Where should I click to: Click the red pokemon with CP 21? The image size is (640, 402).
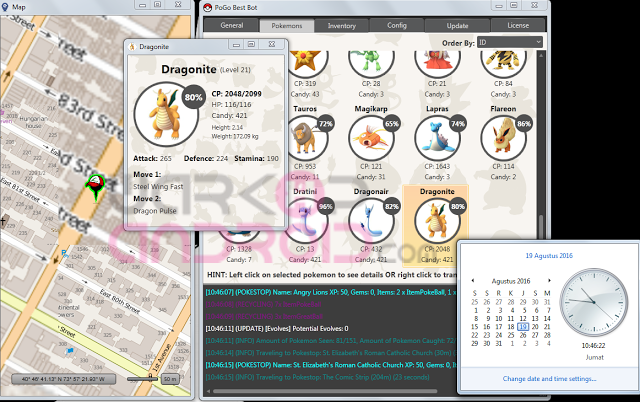437,63
